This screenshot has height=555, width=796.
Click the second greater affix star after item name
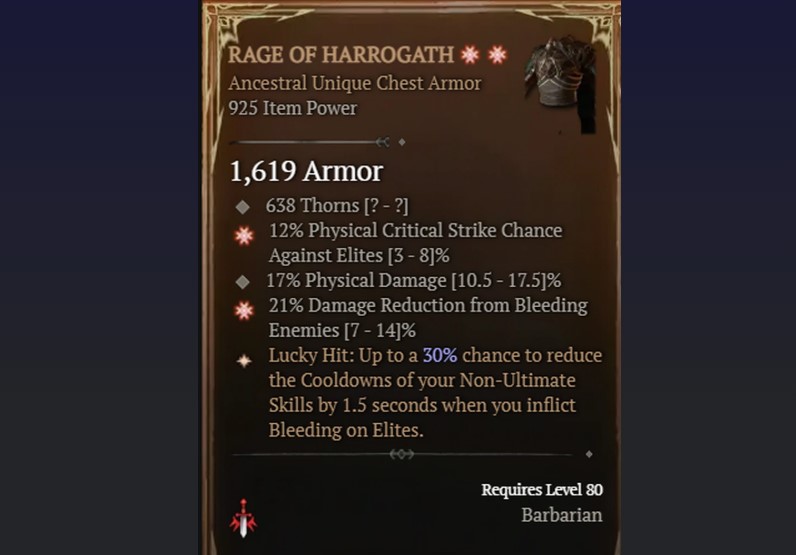pos(497,54)
